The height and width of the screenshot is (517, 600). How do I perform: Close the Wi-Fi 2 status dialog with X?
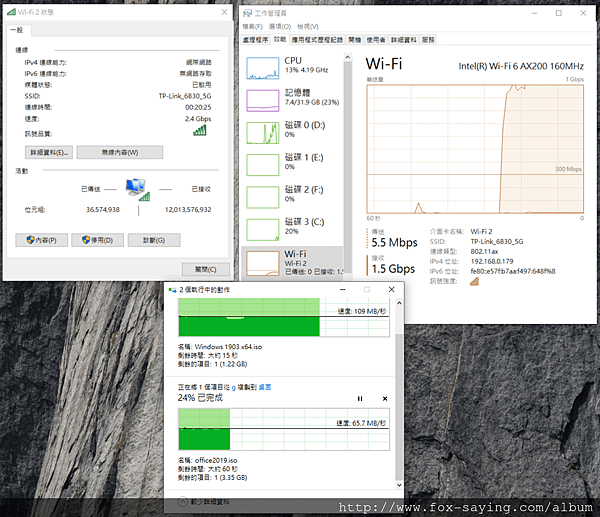[225, 12]
